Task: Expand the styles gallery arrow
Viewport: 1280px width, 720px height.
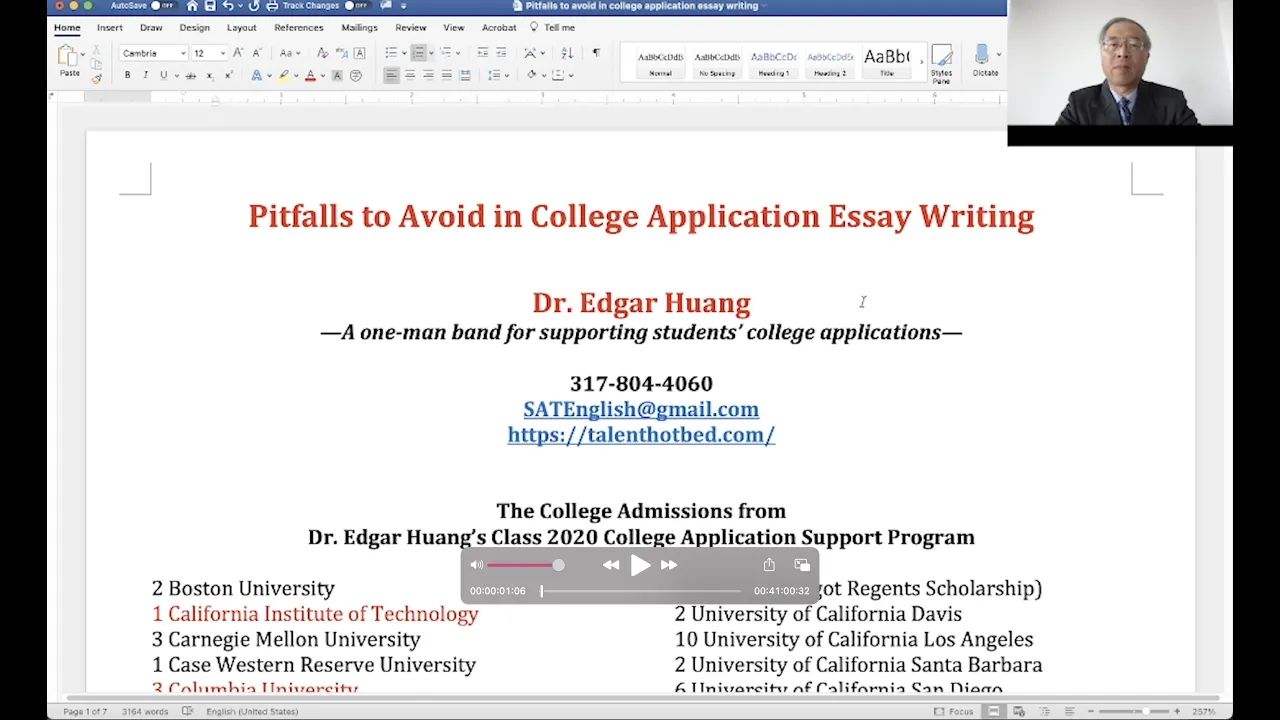Action: 921,62
